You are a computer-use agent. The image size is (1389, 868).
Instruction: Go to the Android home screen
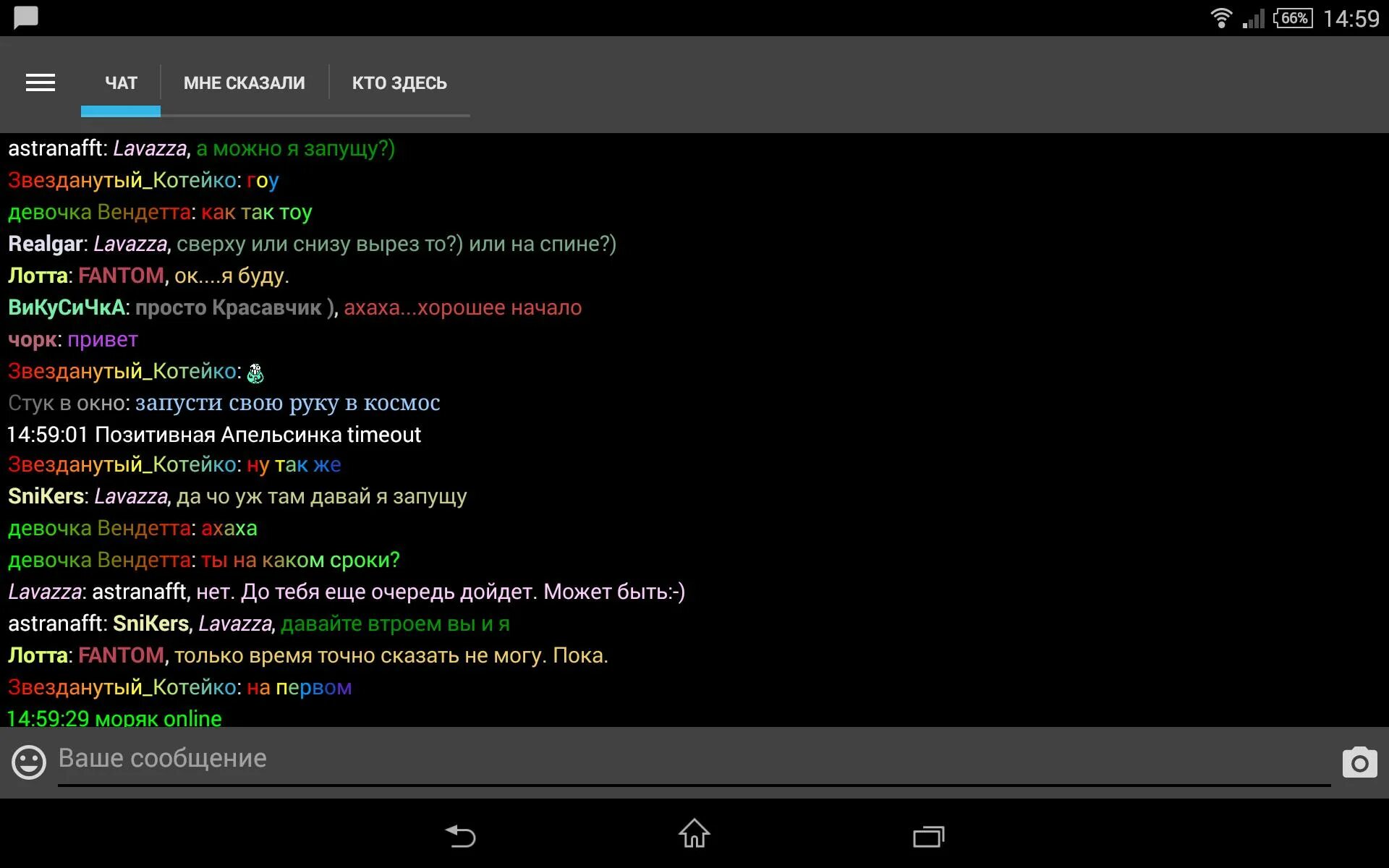[x=694, y=833]
